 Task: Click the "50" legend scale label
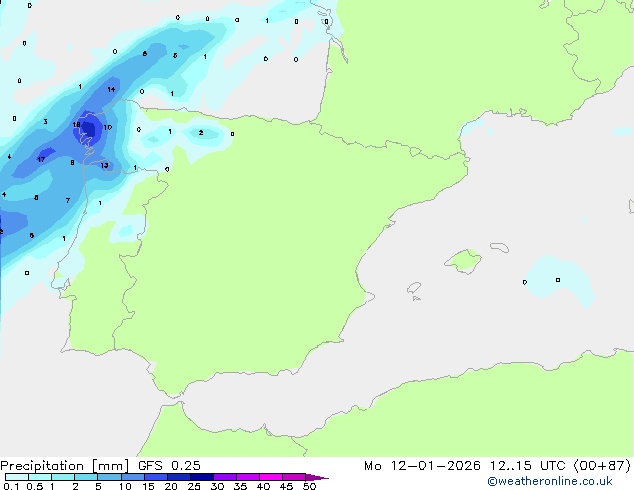pyautogui.click(x=309, y=486)
